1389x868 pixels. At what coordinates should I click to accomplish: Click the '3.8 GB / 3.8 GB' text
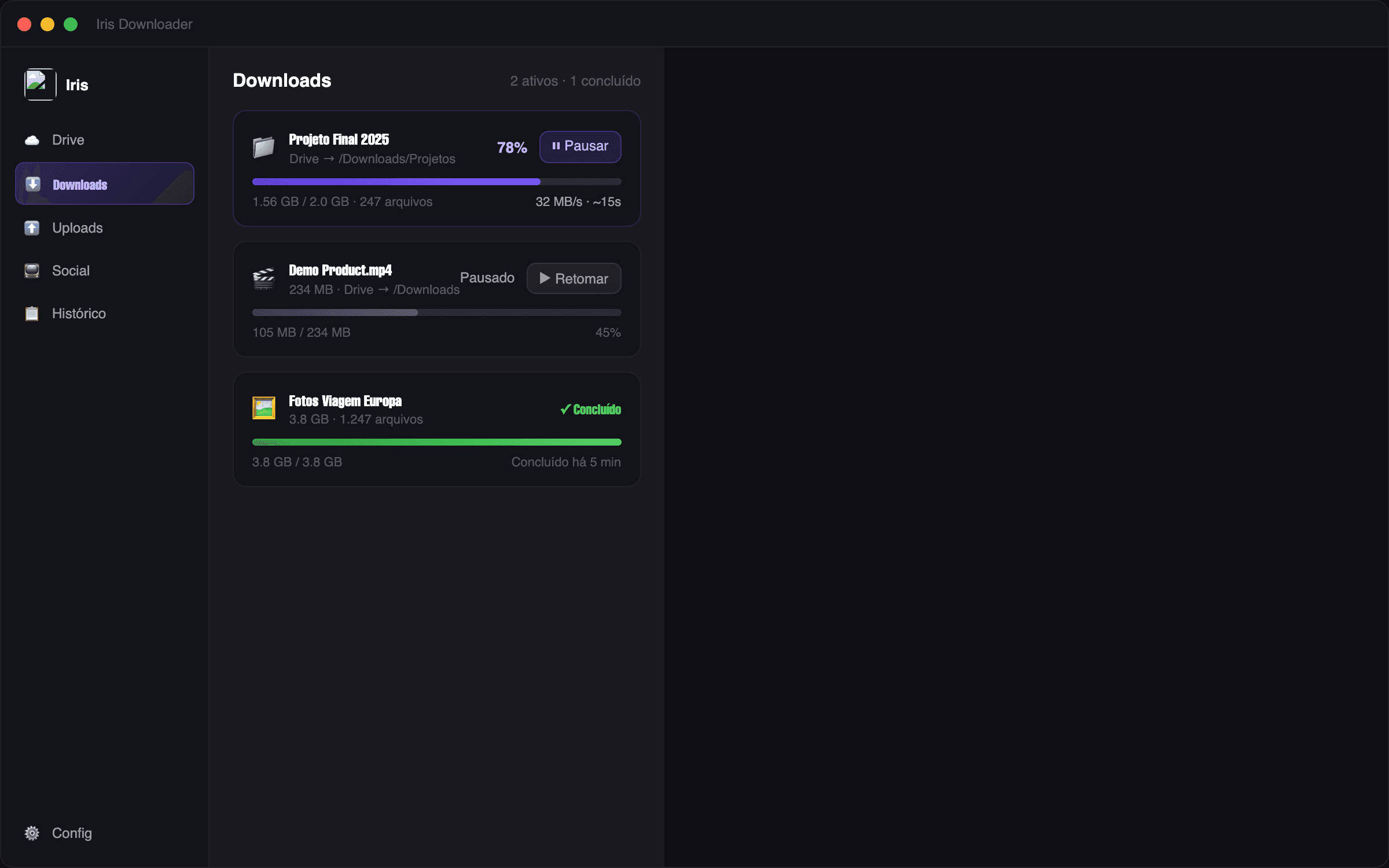[297, 462]
